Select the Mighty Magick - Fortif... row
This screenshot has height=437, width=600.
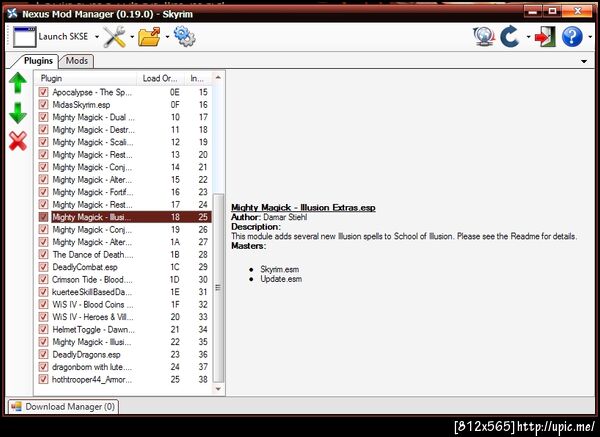[x=124, y=192]
